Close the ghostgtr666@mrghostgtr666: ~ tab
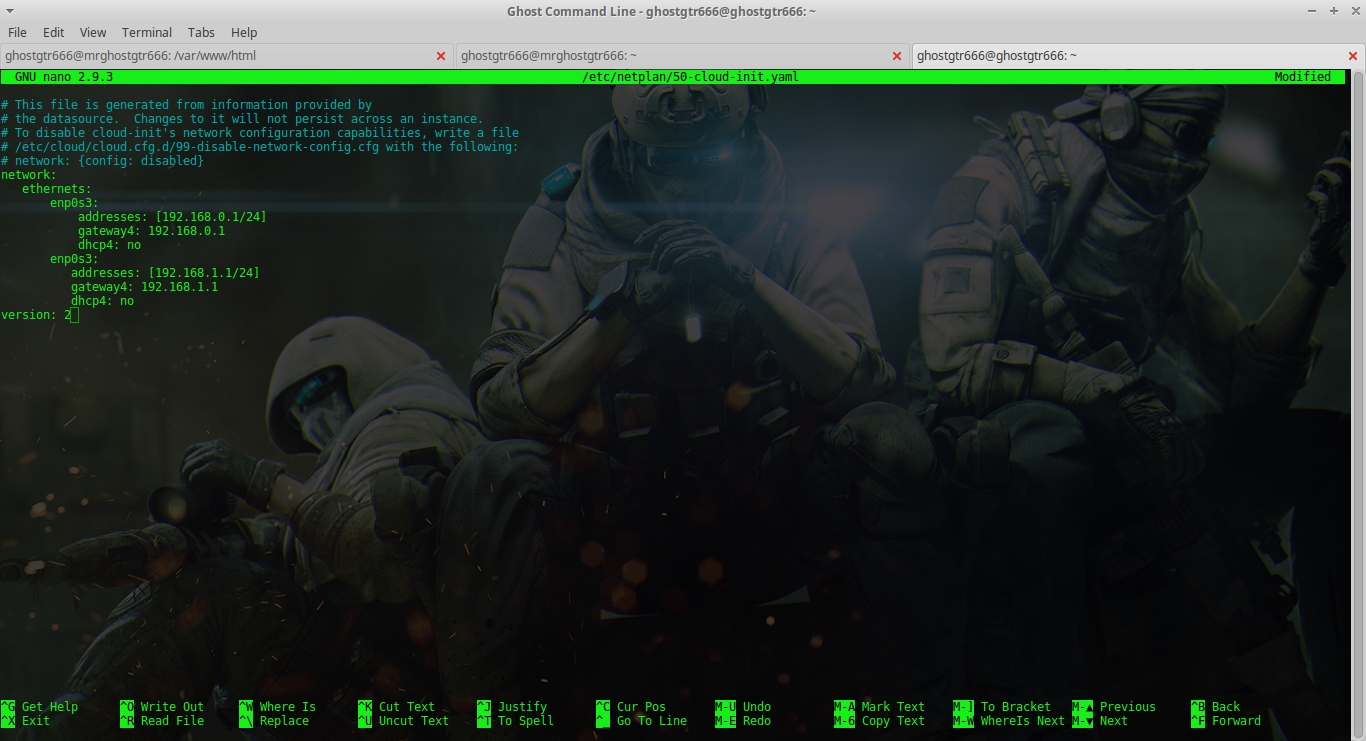The image size is (1366, 741). point(897,56)
